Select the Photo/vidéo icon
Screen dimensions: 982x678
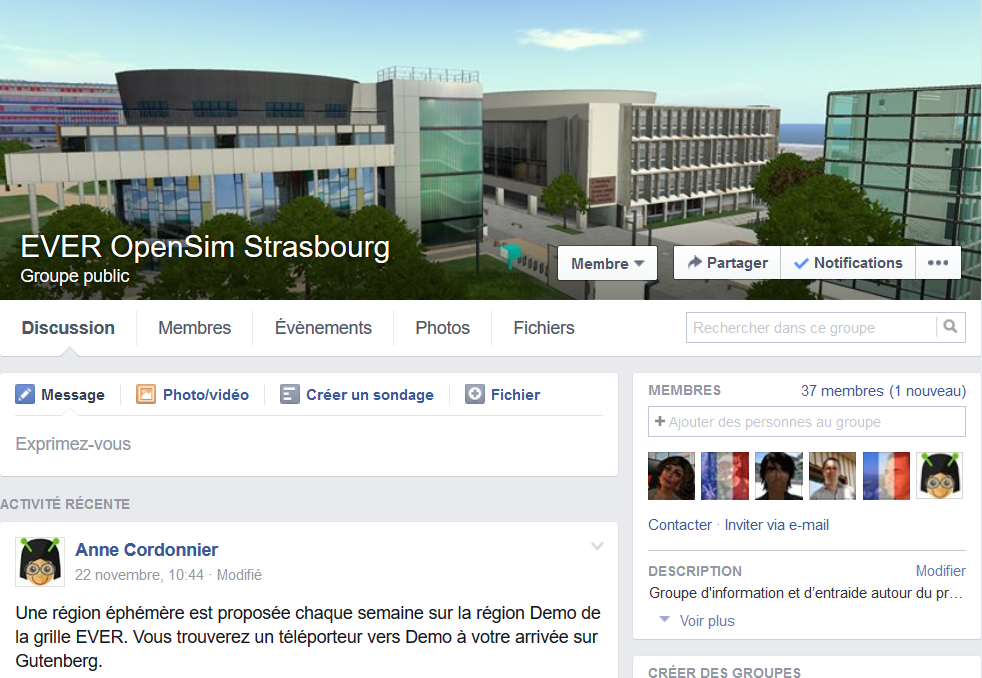146,394
